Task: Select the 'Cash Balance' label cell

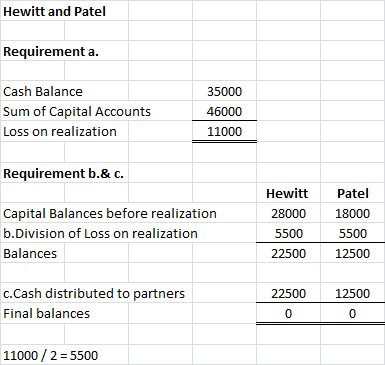Action: click(43, 92)
